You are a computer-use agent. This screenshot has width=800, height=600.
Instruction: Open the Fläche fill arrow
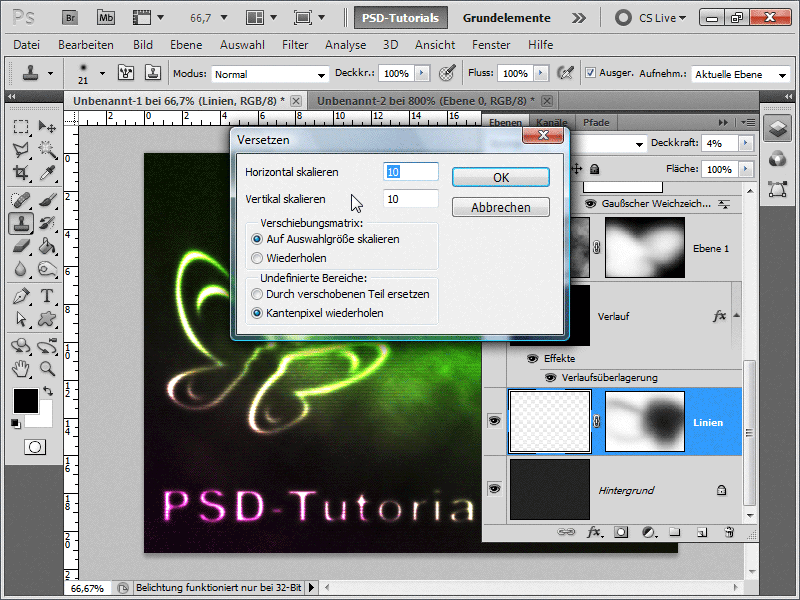[x=746, y=169]
